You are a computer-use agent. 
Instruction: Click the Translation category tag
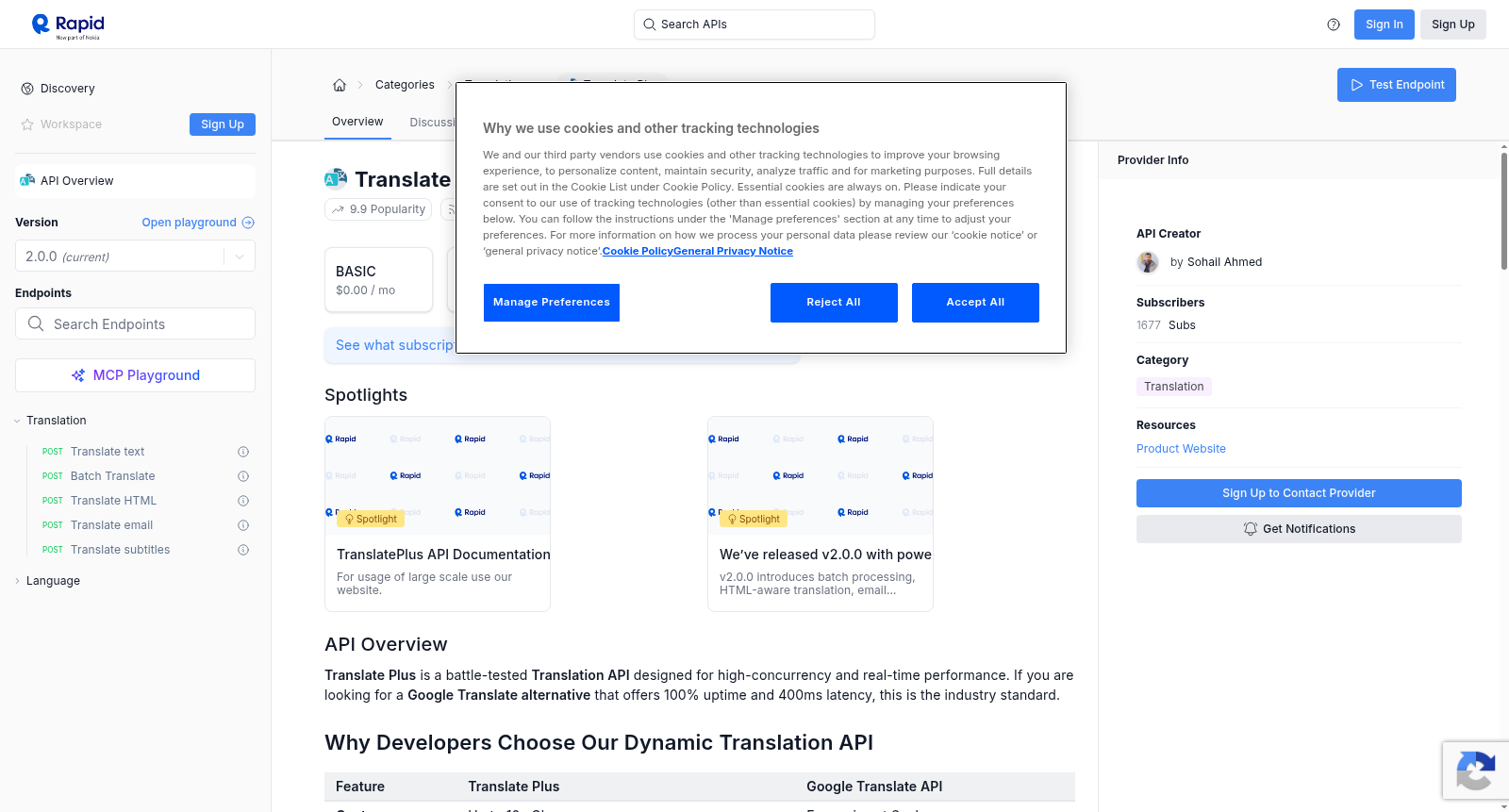pos(1174,387)
